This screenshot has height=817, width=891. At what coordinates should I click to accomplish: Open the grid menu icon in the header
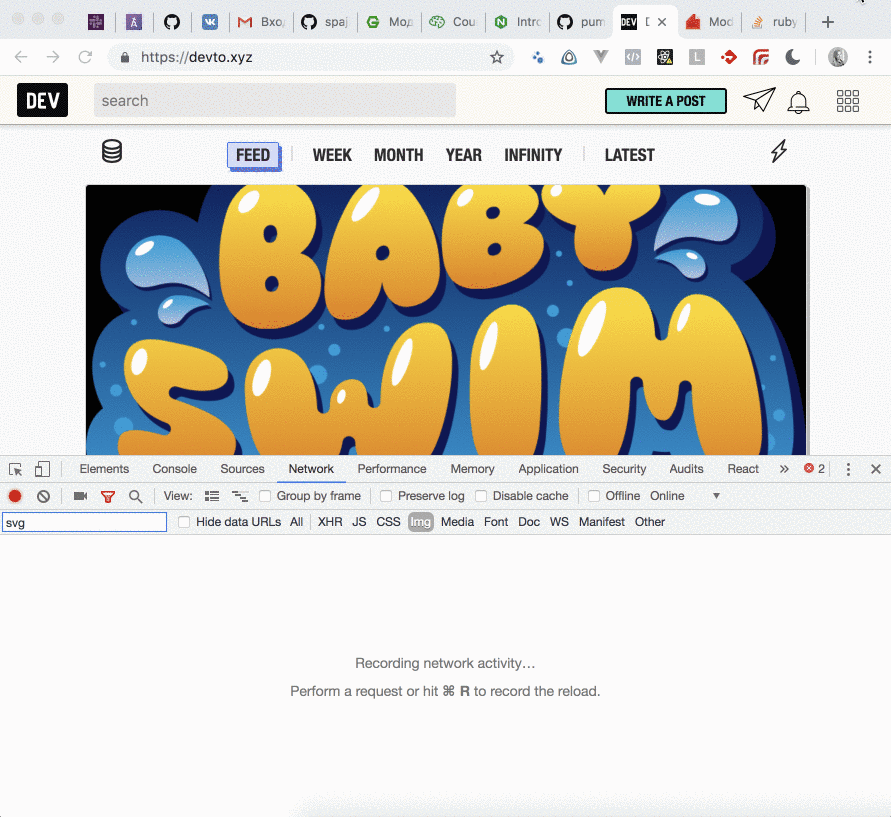coord(847,101)
